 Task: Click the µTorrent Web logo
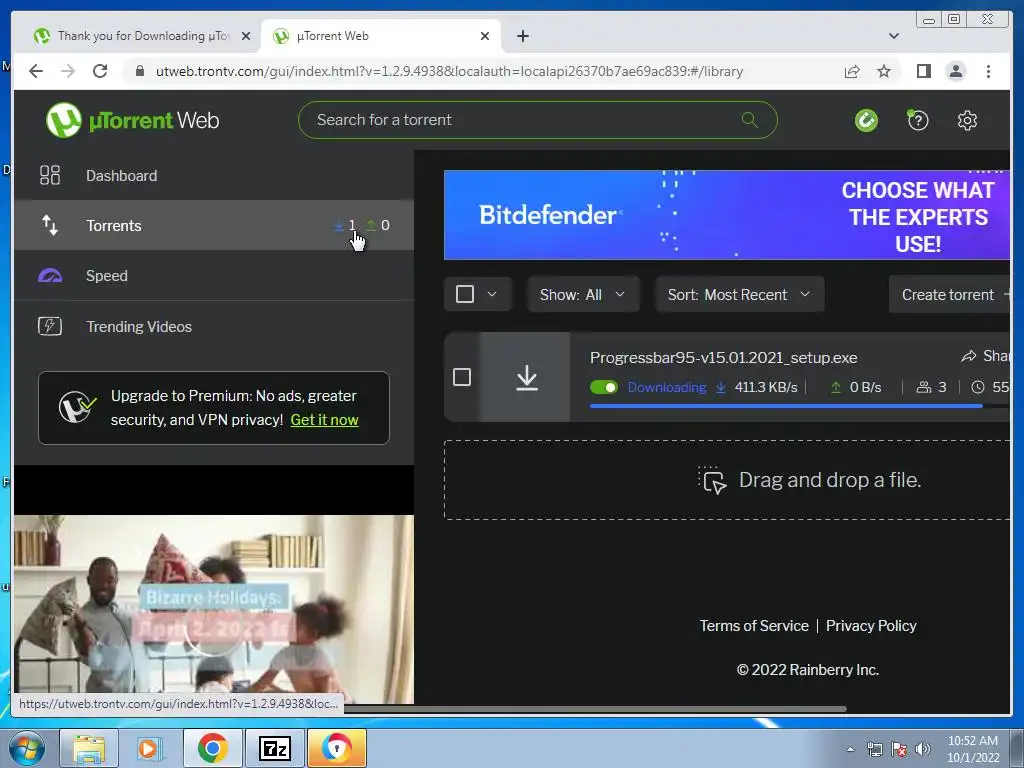click(133, 120)
